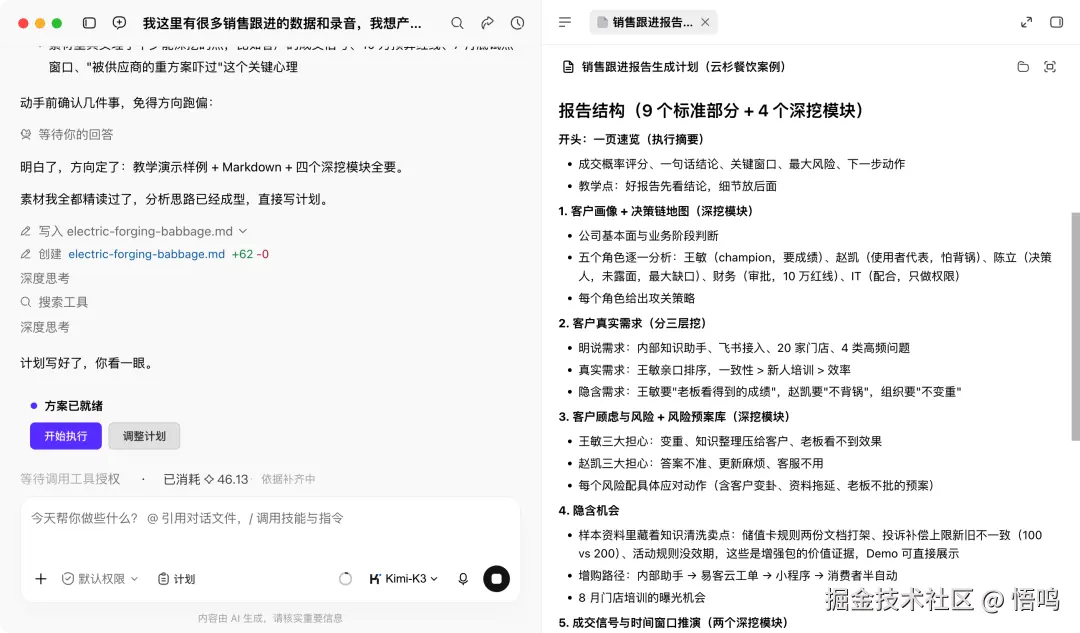Image resolution: width=1080 pixels, height=633 pixels.
Task: Click the 已消耗 46.13 credits text
Action: pyautogui.click(x=206, y=479)
